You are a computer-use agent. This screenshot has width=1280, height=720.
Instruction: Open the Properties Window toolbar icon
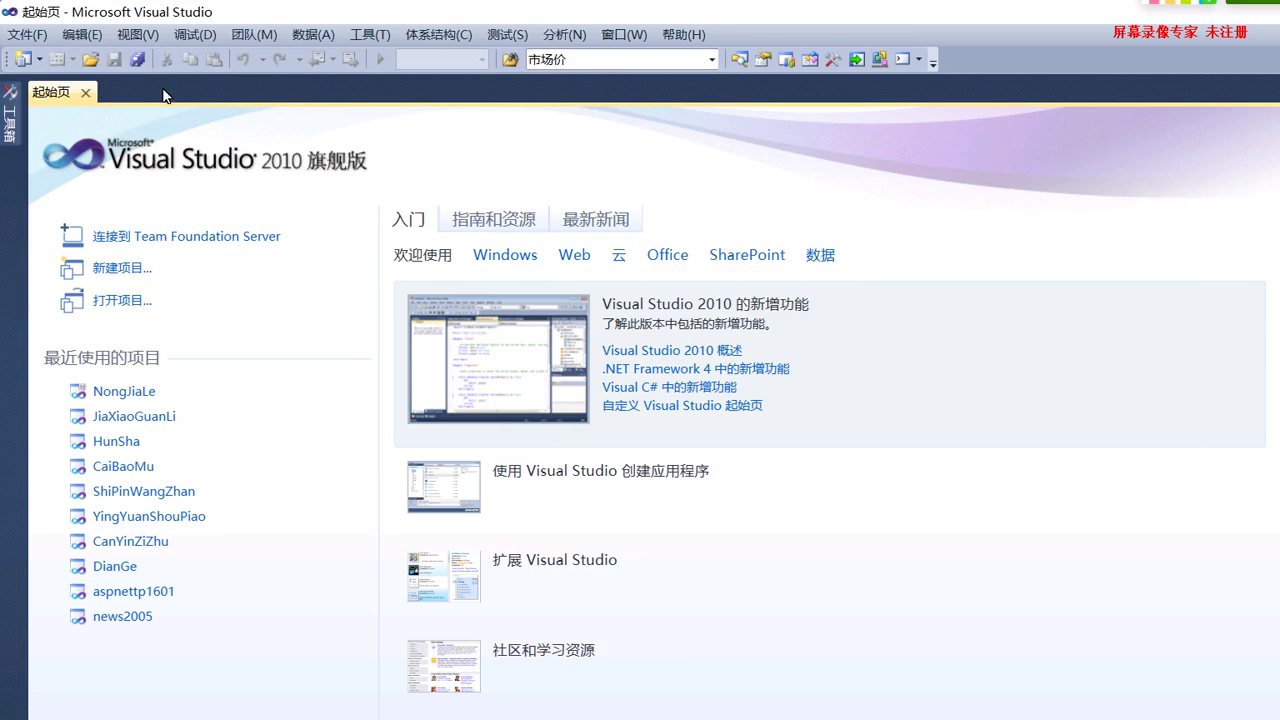point(763,60)
